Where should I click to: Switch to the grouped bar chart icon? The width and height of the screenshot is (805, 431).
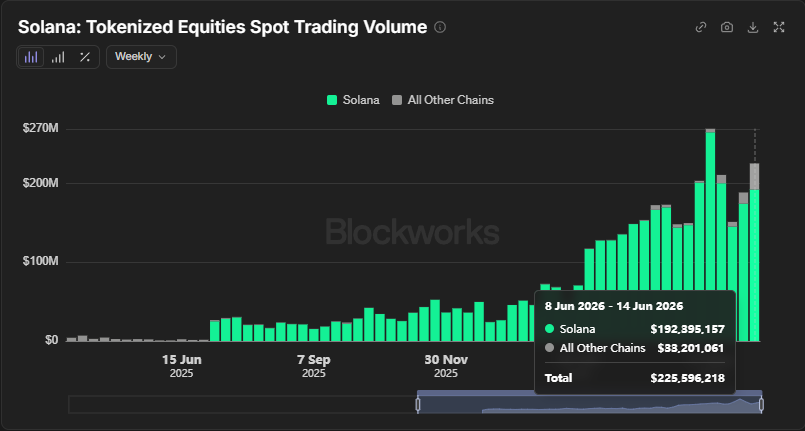coord(58,57)
